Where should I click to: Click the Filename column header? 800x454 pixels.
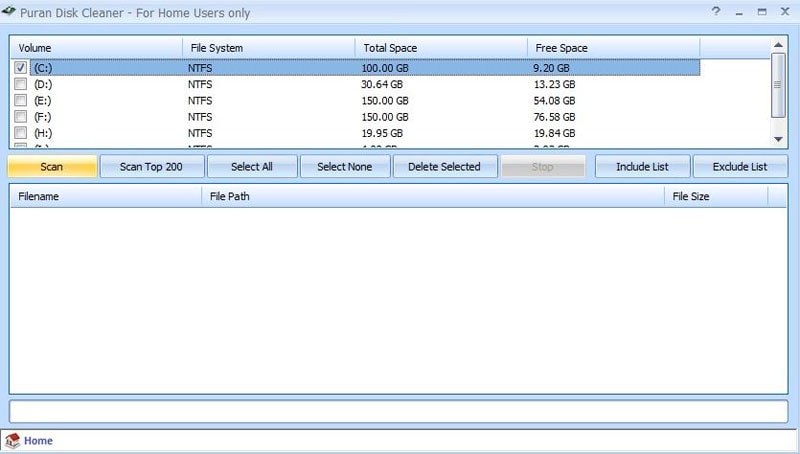click(x=106, y=196)
